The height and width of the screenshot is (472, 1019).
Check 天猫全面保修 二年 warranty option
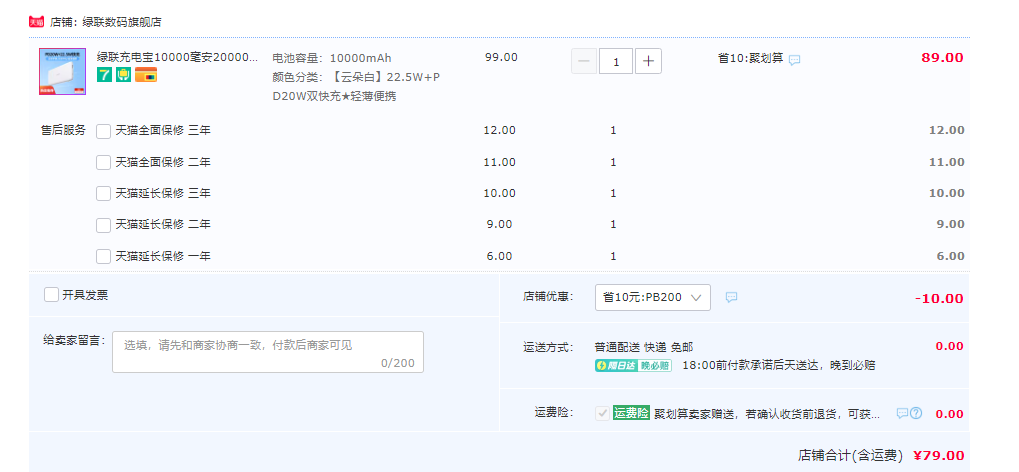(103, 163)
